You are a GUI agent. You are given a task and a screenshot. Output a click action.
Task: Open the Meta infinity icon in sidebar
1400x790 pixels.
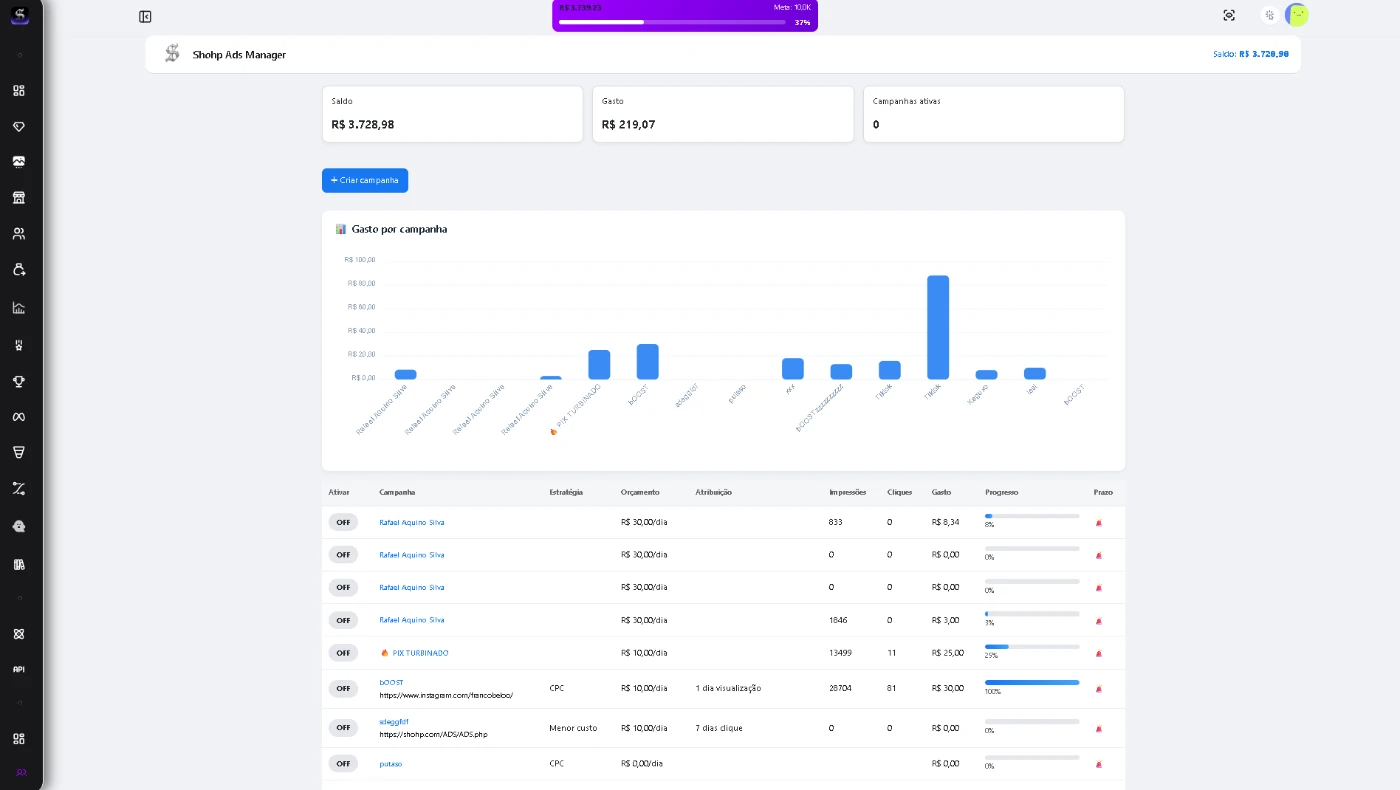click(18, 417)
